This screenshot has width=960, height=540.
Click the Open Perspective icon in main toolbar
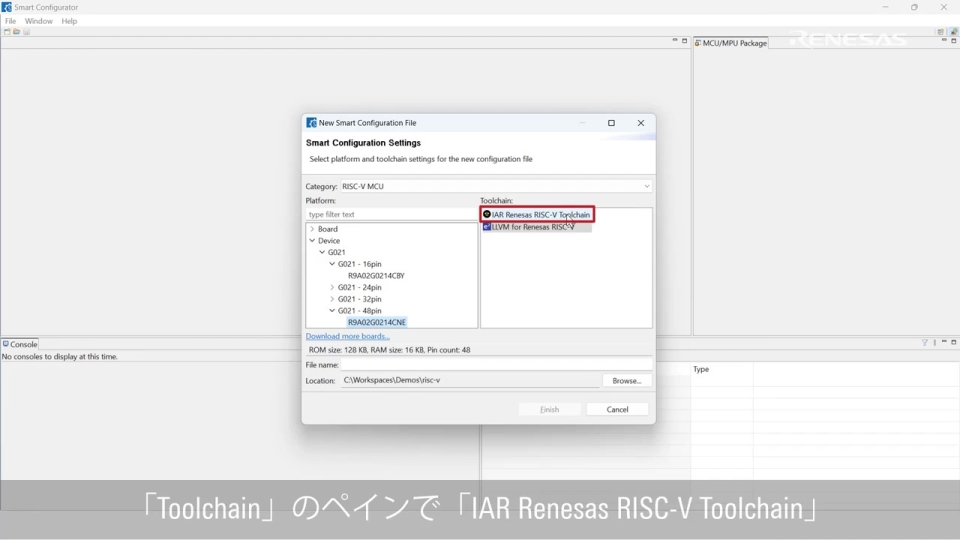[x=941, y=32]
